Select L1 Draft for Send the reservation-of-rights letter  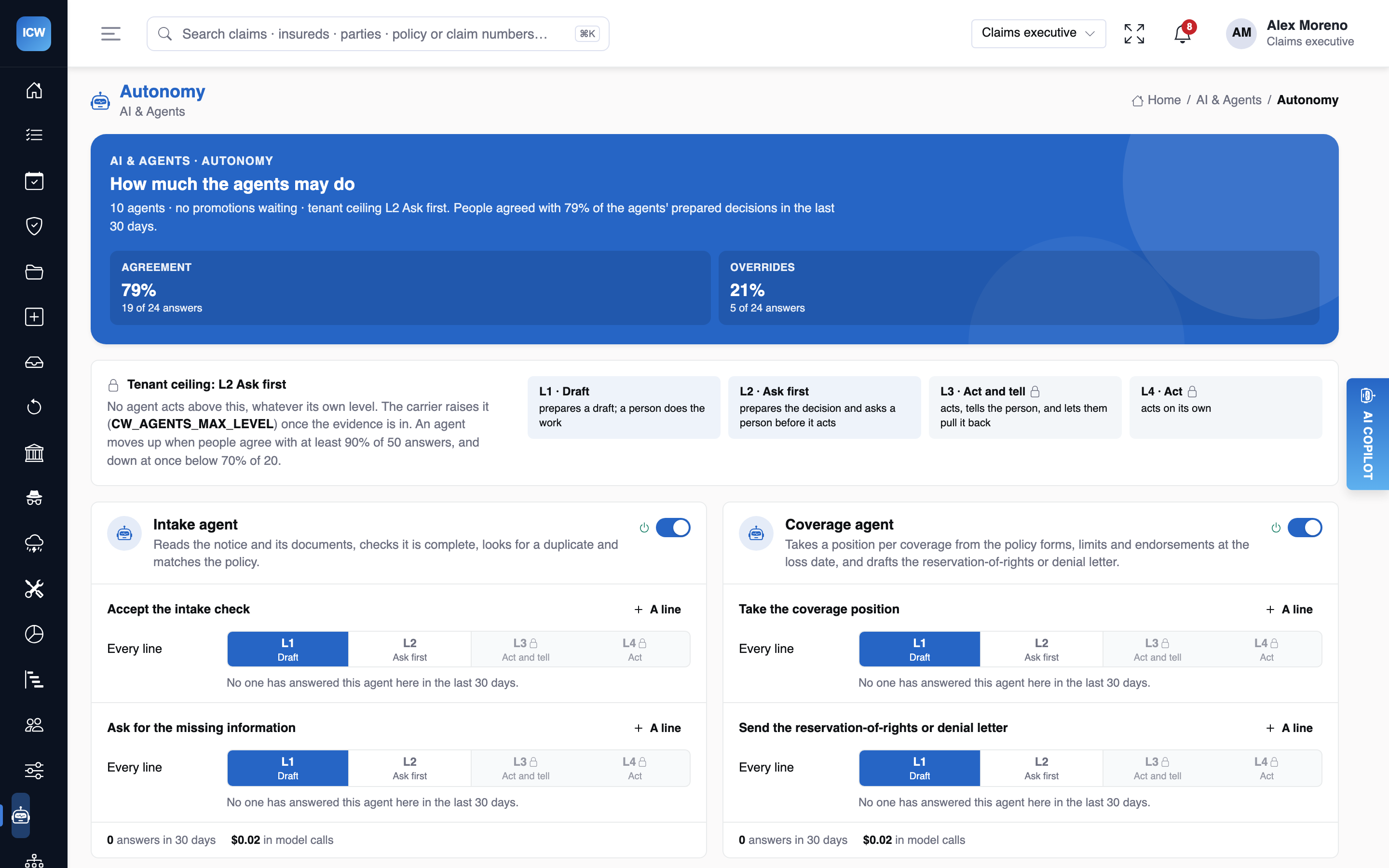coord(920,768)
